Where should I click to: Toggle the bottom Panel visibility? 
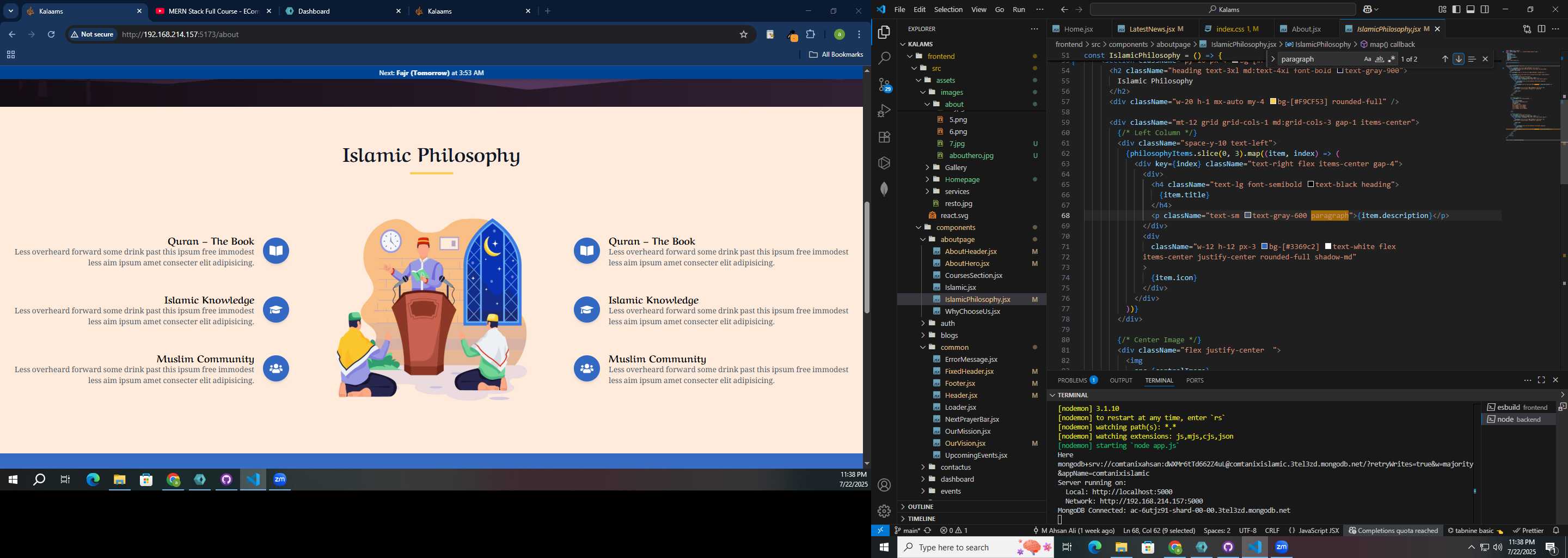(x=1471, y=10)
